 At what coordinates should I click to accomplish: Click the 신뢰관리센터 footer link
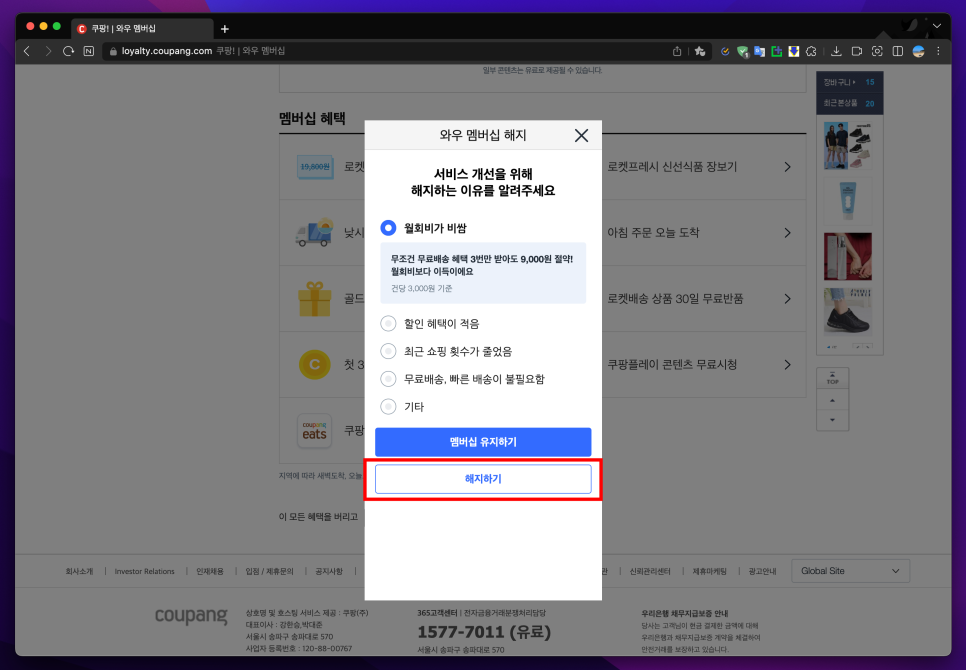coord(650,571)
